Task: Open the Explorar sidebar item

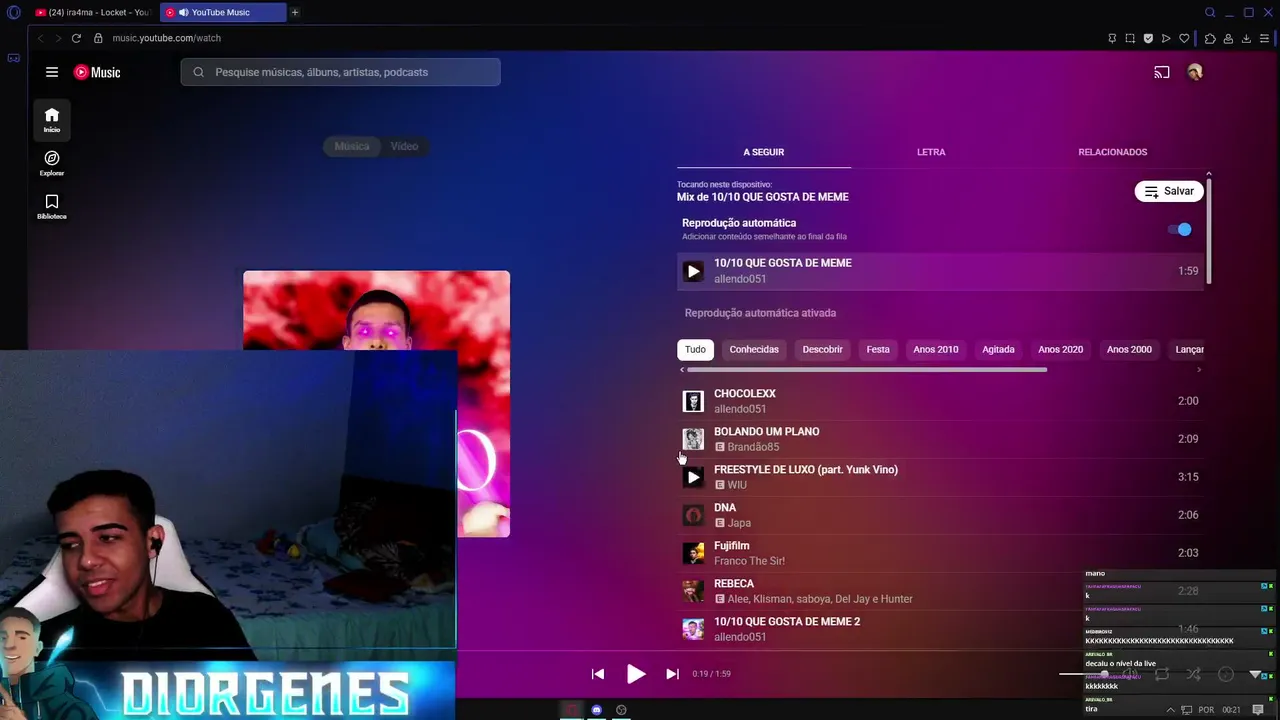Action: click(52, 163)
